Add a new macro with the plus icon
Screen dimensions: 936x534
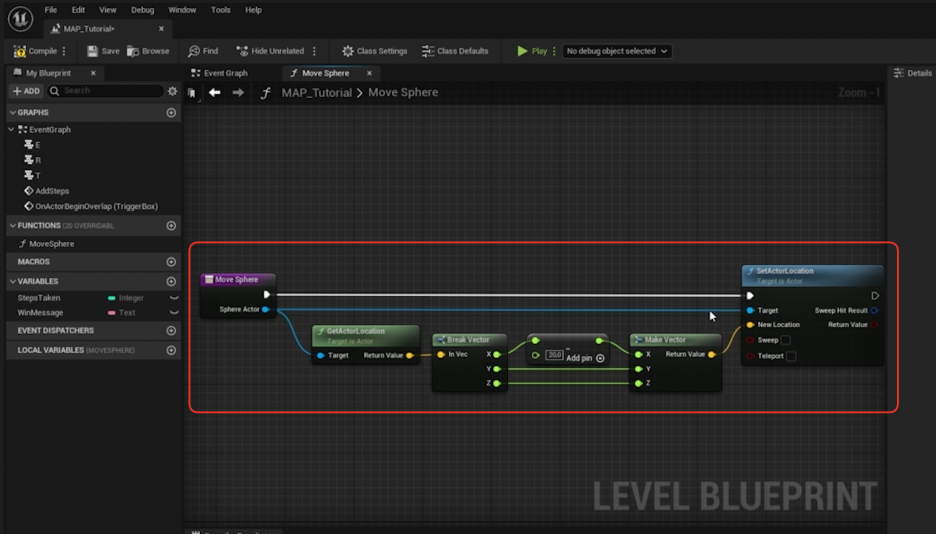(171, 262)
